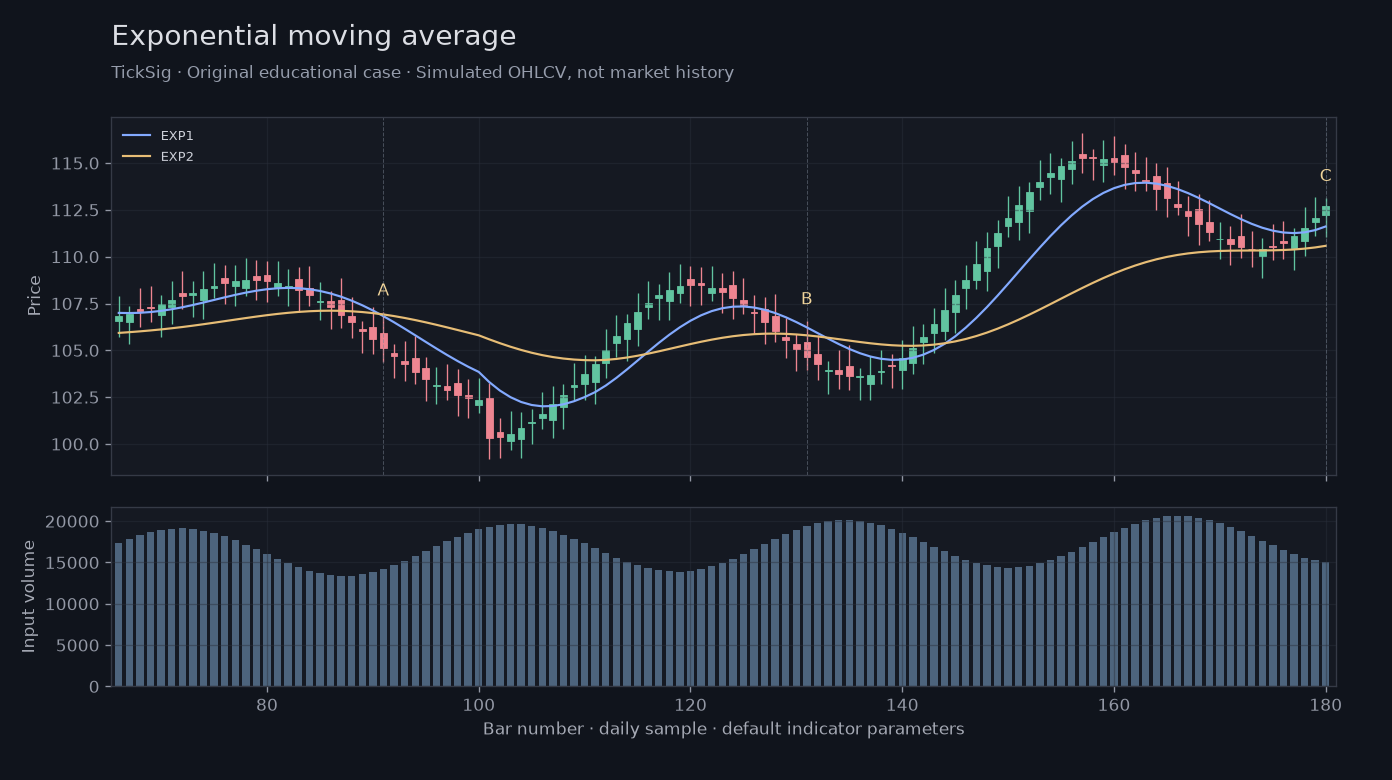Click the 'Bar number' x-axis caption

(x=724, y=729)
